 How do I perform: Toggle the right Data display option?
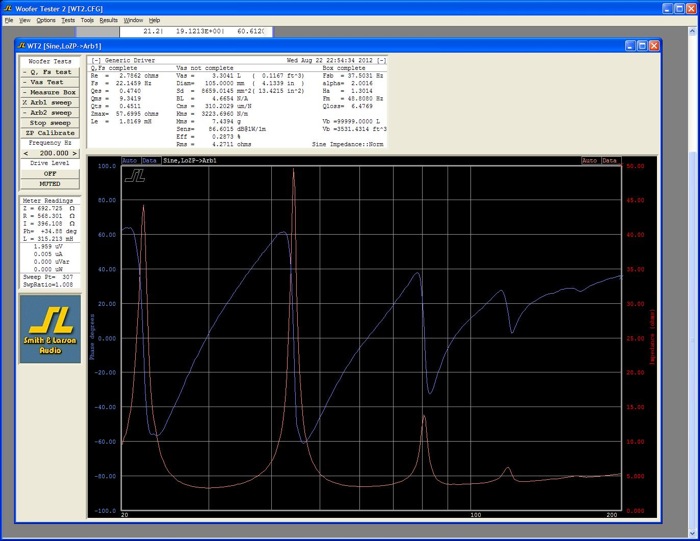(x=609, y=160)
